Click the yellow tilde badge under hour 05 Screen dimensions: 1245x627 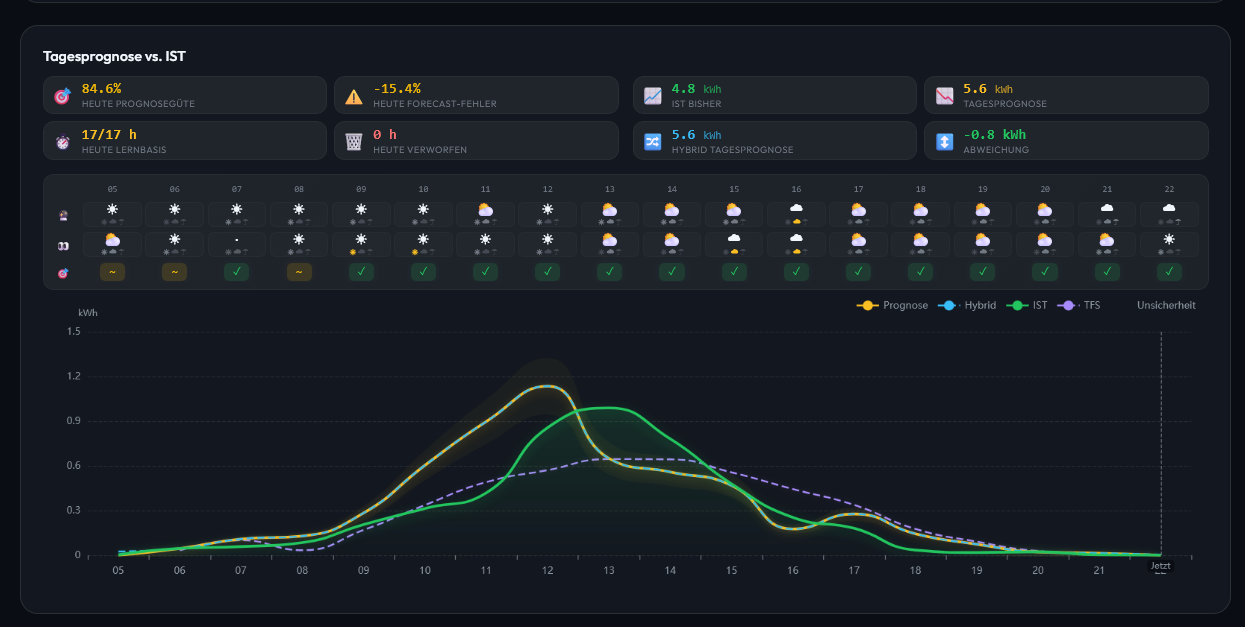coord(112,272)
